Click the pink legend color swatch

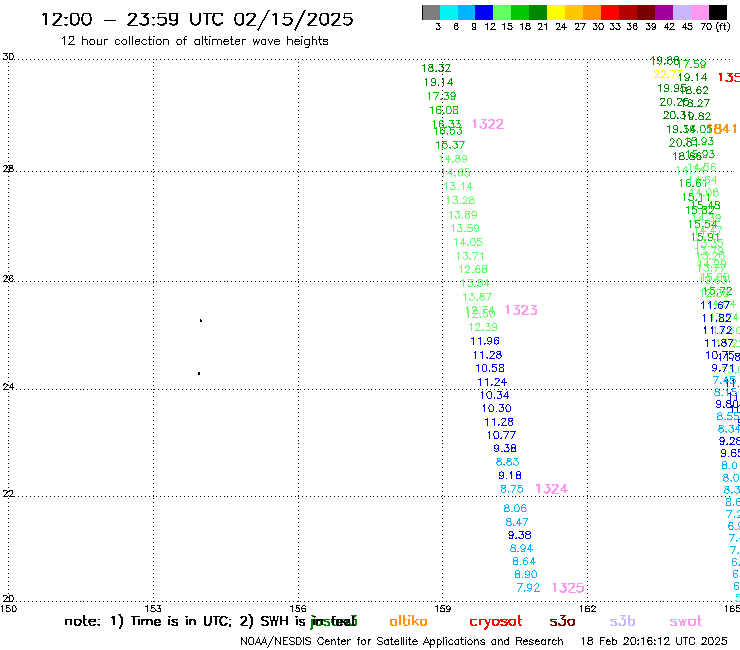click(699, 12)
